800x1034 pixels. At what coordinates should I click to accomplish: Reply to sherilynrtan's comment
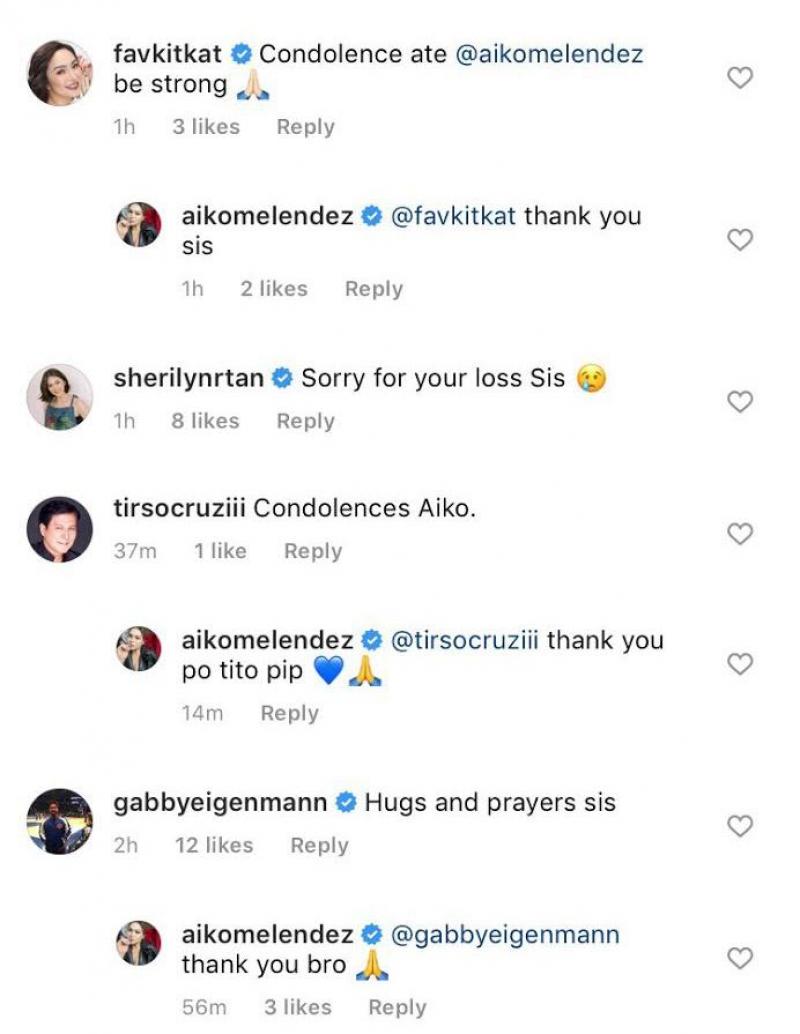click(x=305, y=421)
